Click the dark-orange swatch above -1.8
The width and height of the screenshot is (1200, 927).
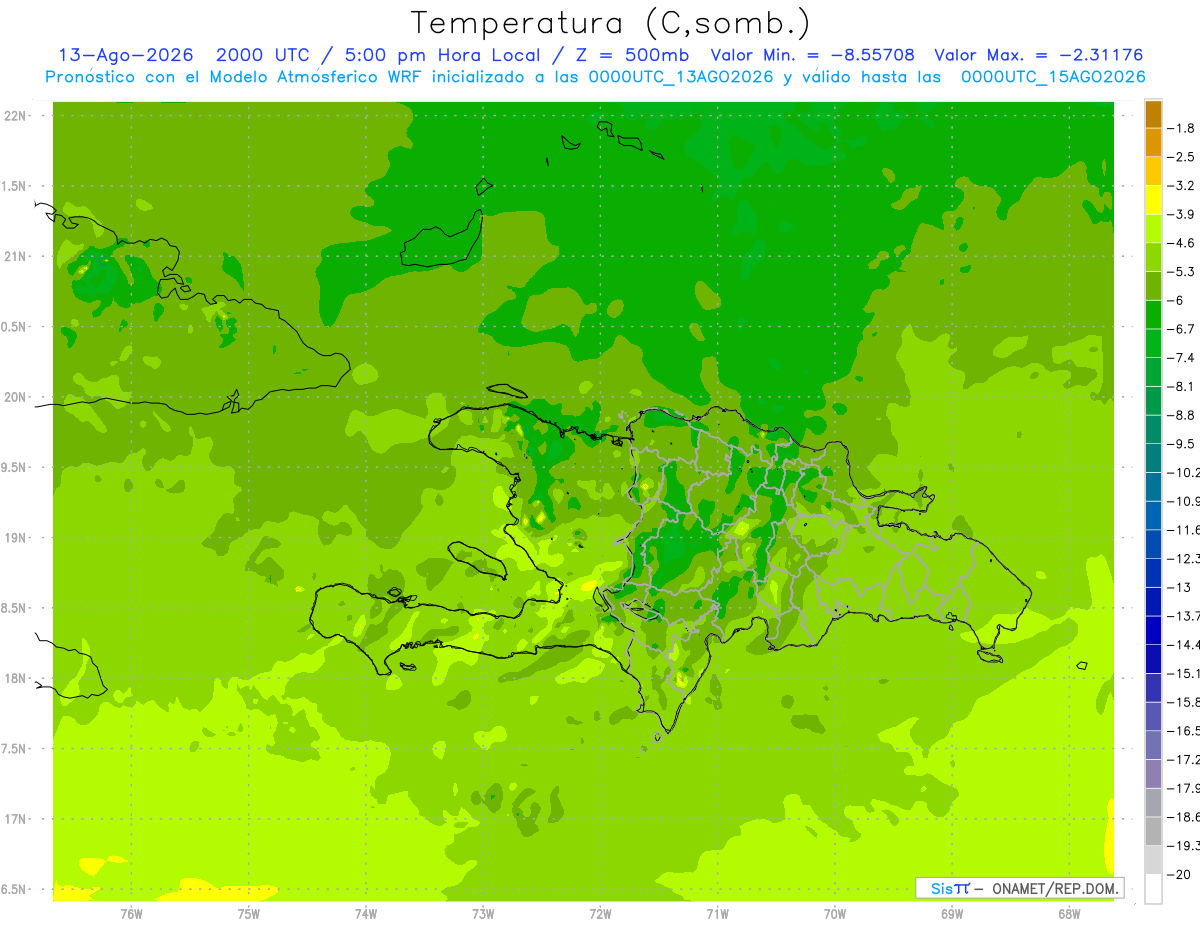point(1153,114)
